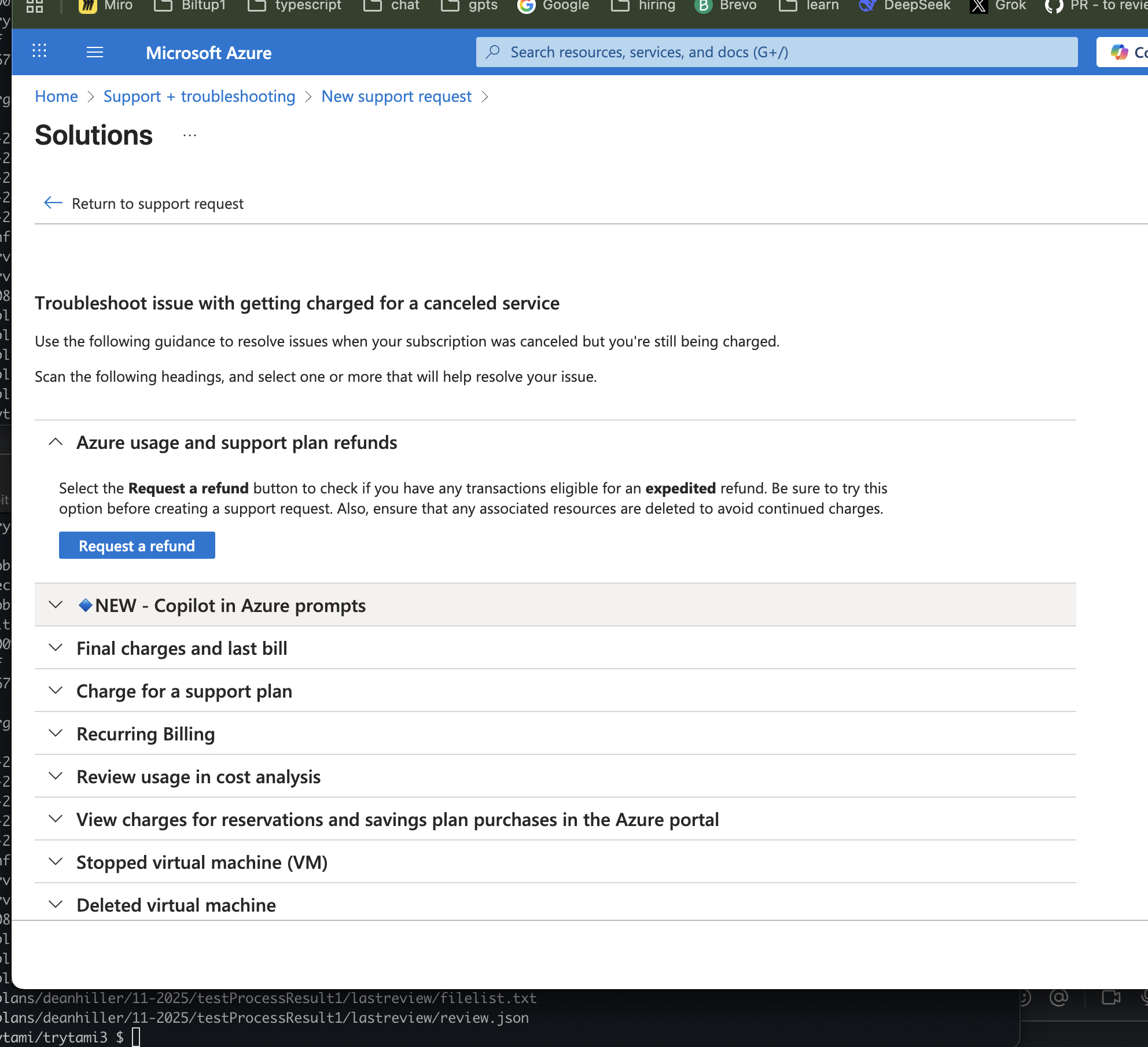Open the learn bookmark folder
1148x1047 pixels.
click(x=809, y=6)
